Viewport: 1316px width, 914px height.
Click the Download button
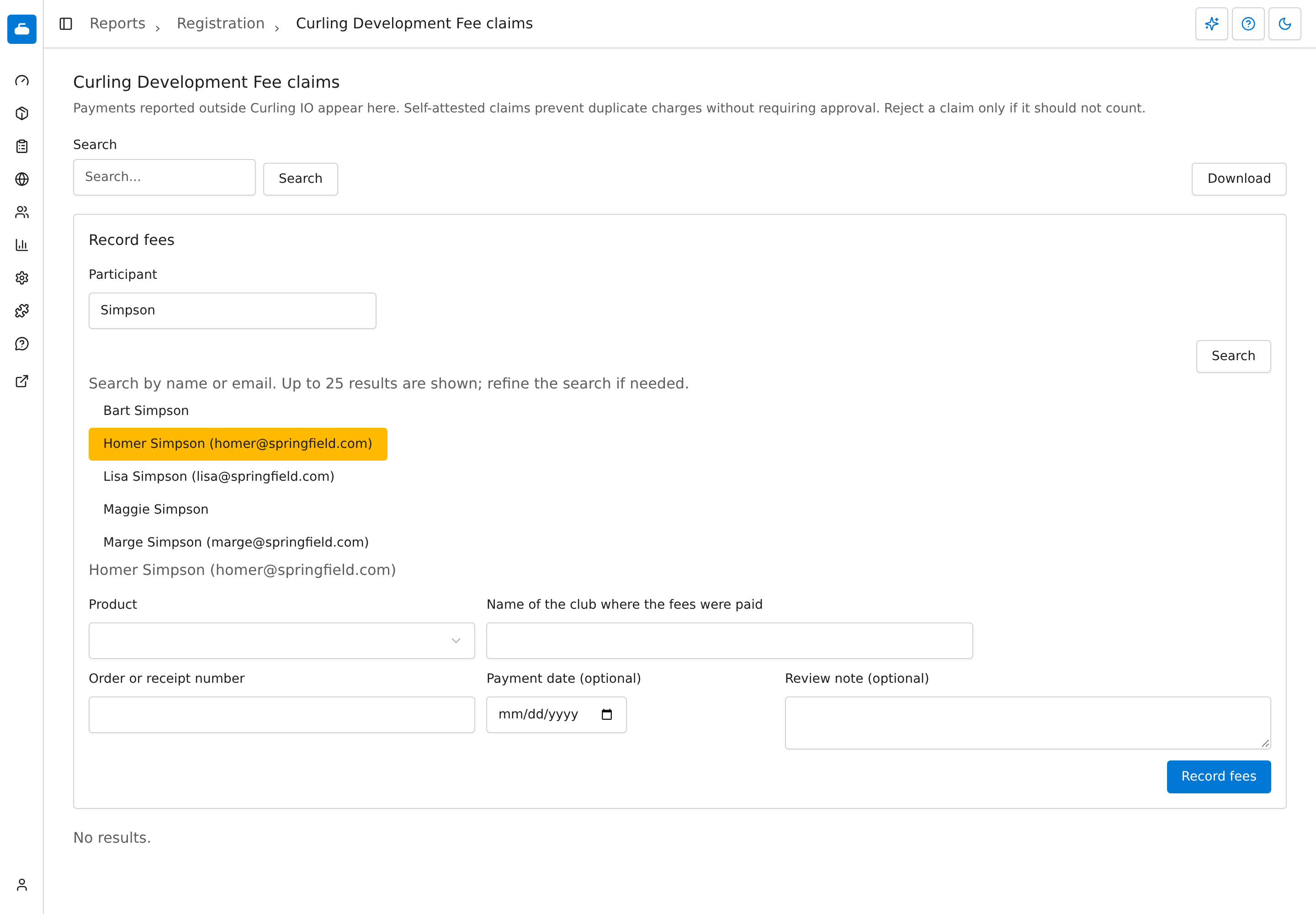coord(1239,179)
